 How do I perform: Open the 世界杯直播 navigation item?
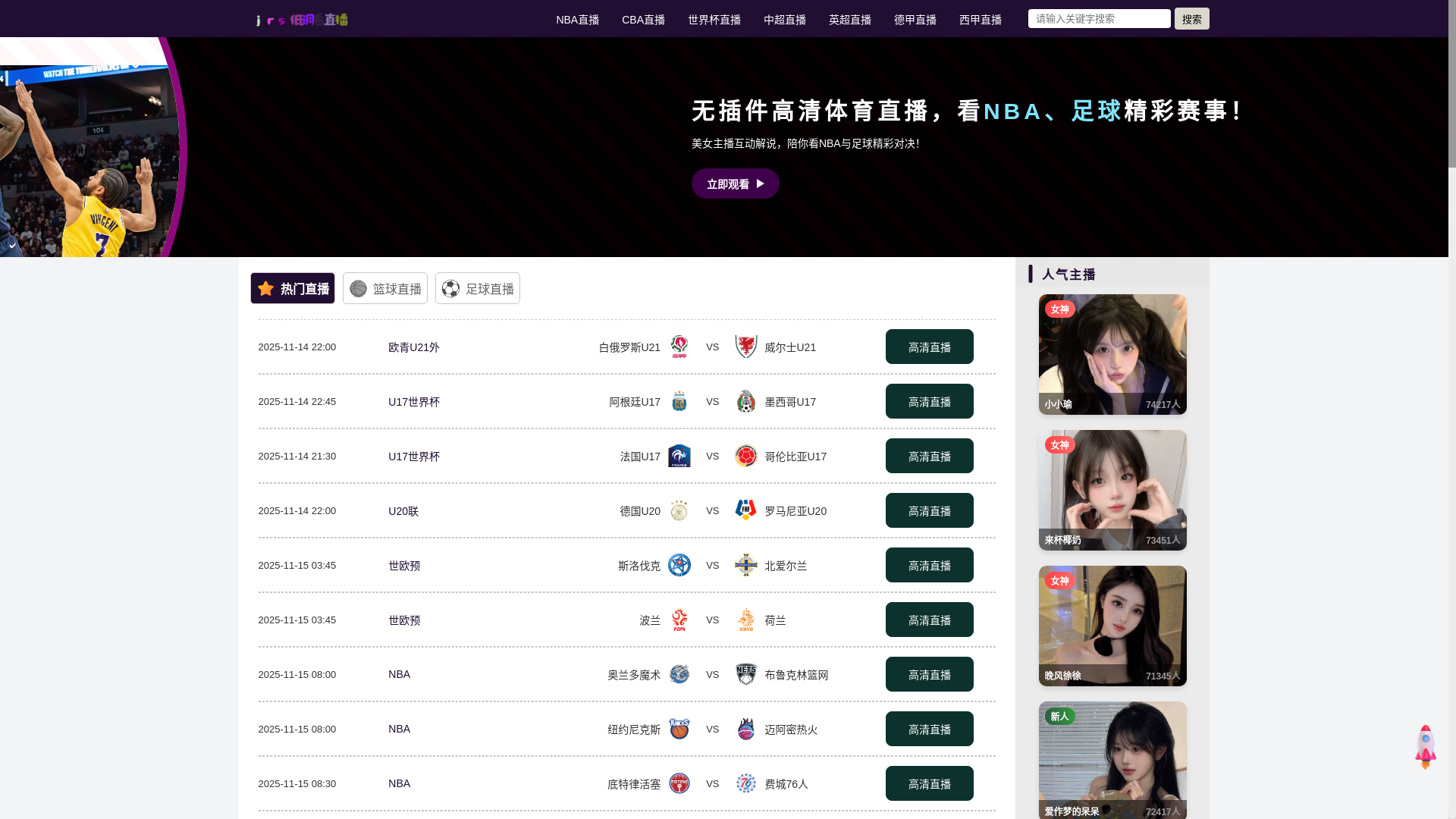pyautogui.click(x=714, y=20)
